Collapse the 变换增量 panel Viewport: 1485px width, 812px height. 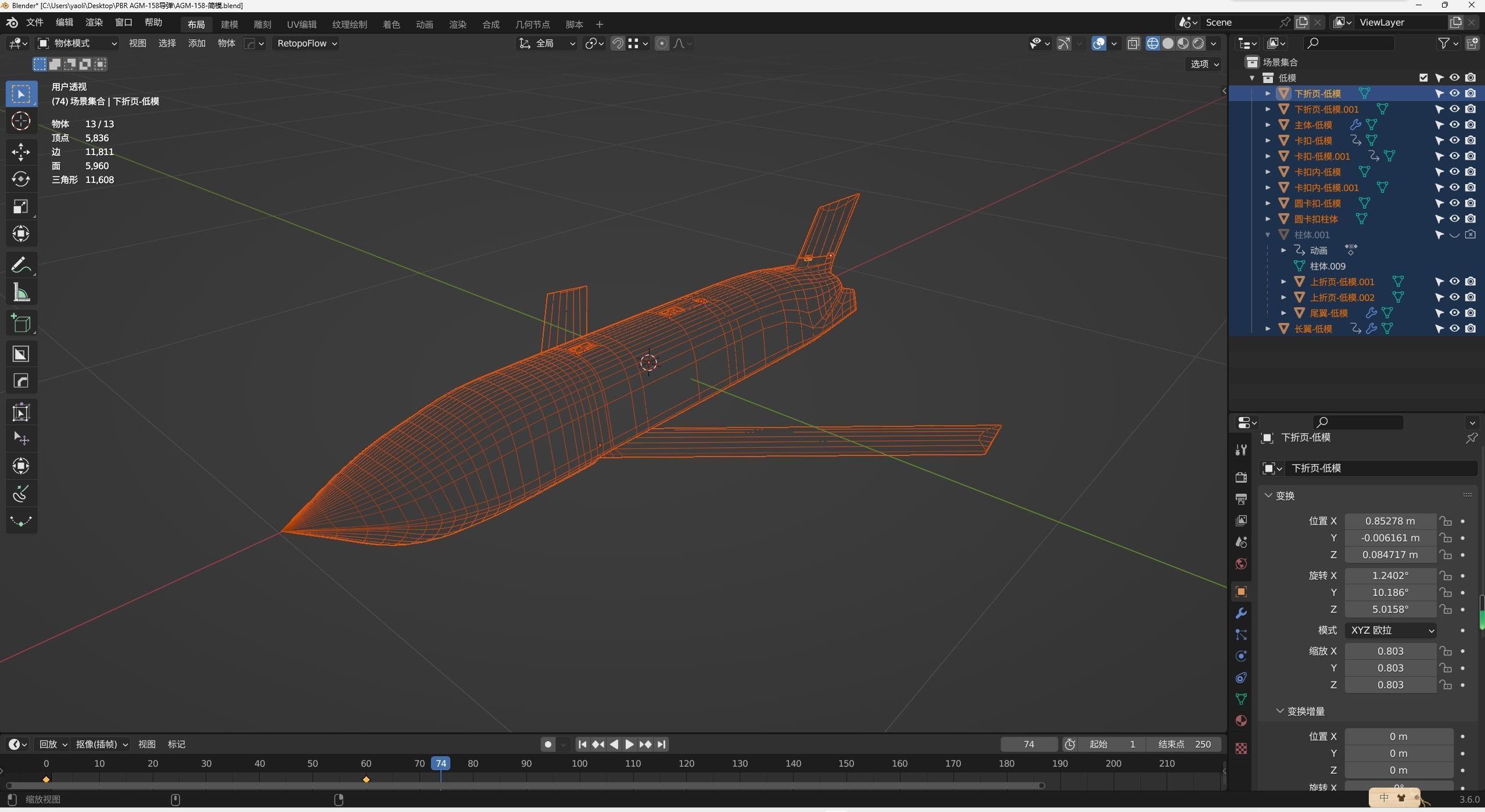pos(1280,711)
